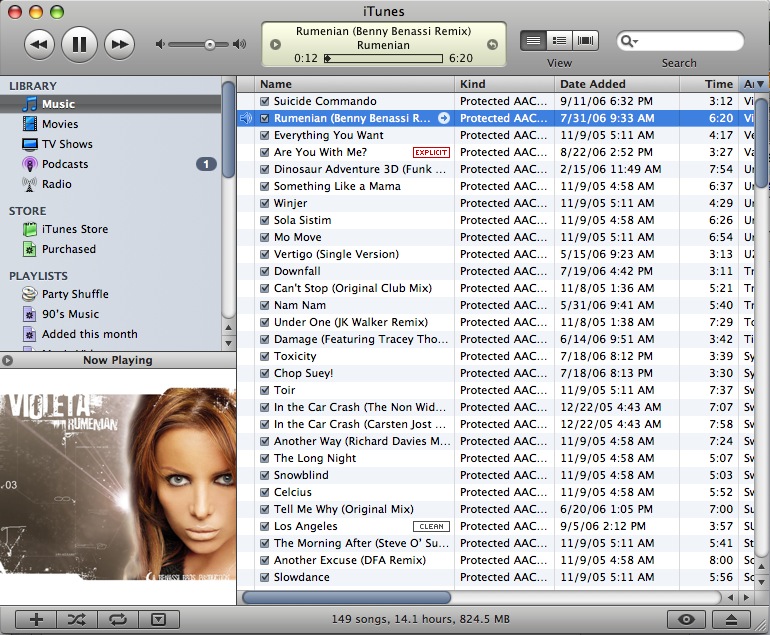Image resolution: width=770 pixels, height=635 pixels.
Task: Uncheck the Suicide Commando song
Action: [265, 102]
